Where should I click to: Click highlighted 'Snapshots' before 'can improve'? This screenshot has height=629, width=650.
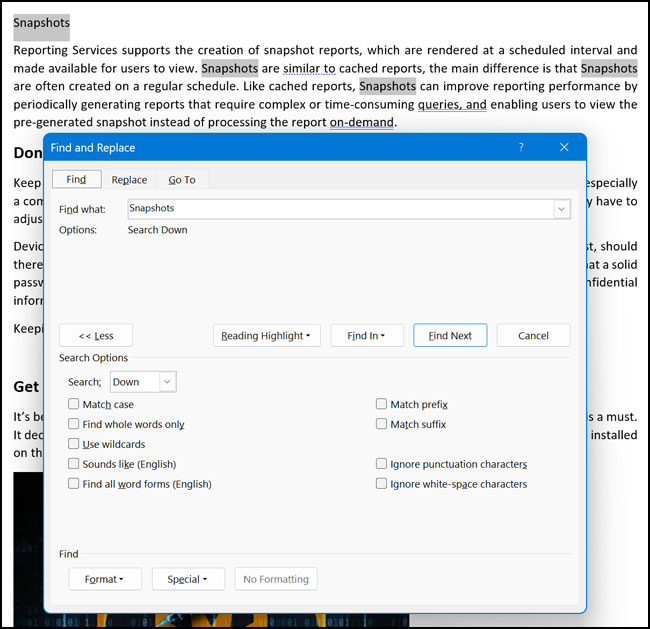[388, 86]
